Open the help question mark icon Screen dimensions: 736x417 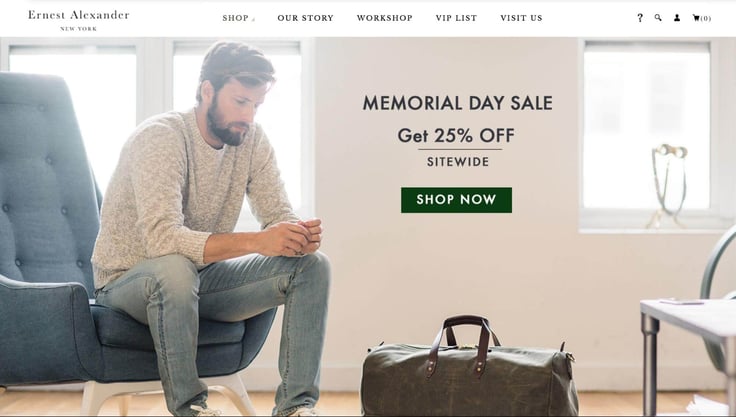pyautogui.click(x=640, y=18)
